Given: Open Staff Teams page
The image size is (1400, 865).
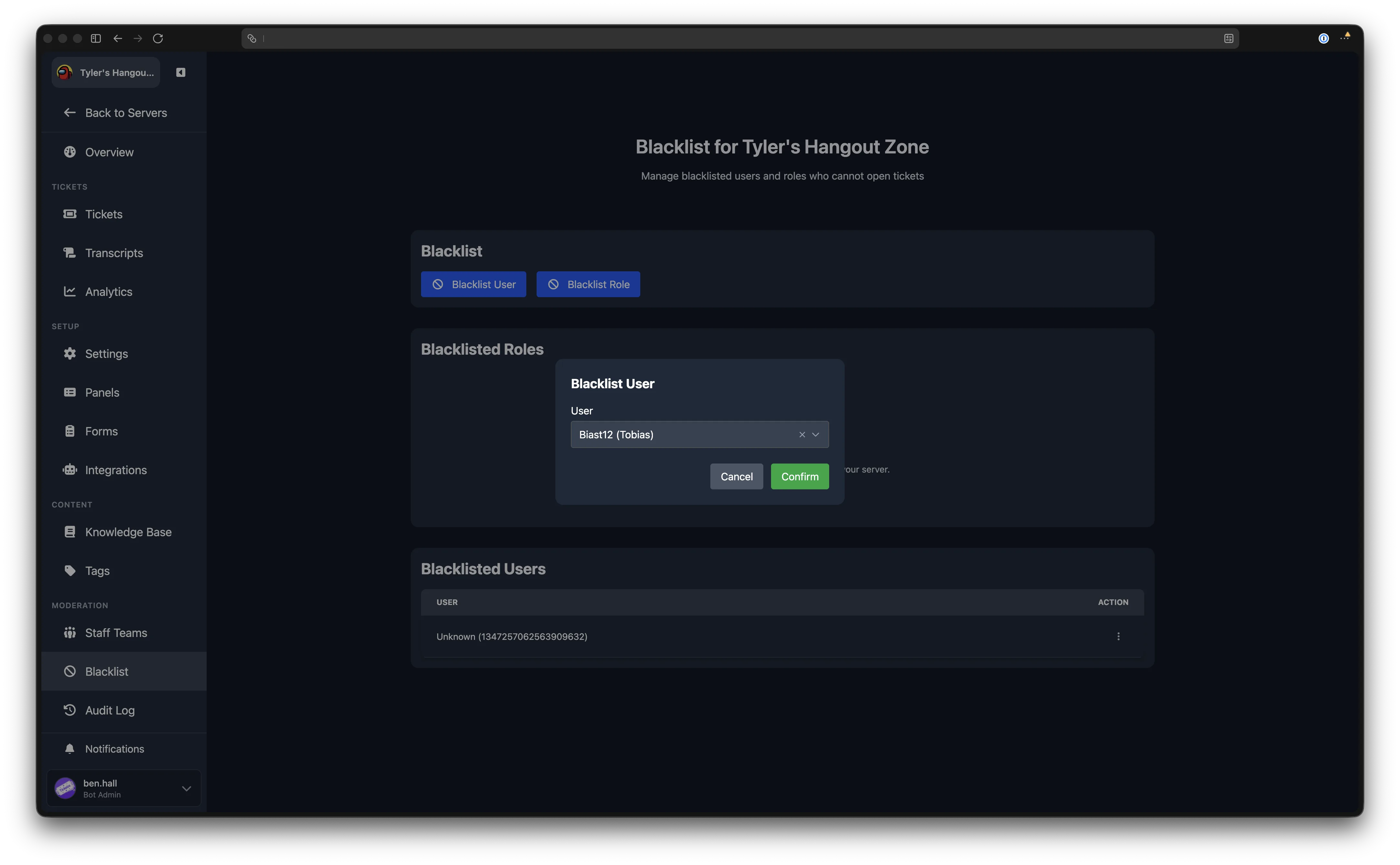Looking at the screenshot, I should [x=124, y=633].
